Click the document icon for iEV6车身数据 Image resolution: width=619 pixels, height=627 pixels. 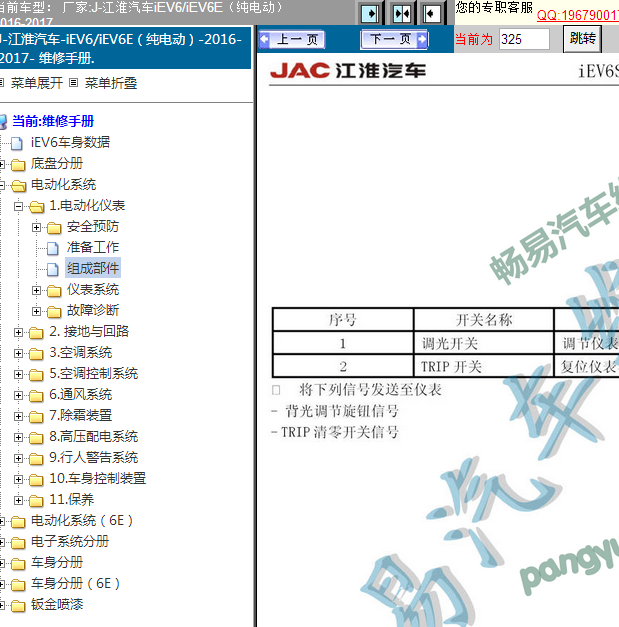coord(17,143)
